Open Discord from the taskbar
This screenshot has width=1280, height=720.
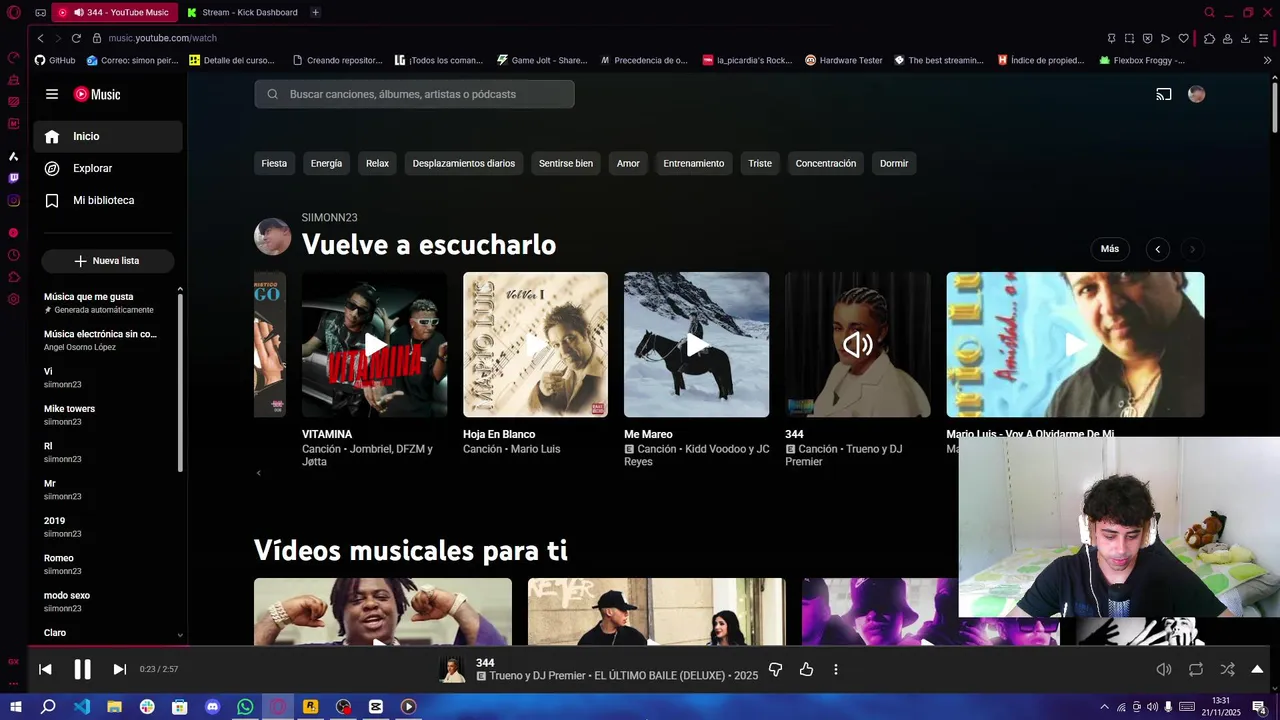click(212, 707)
